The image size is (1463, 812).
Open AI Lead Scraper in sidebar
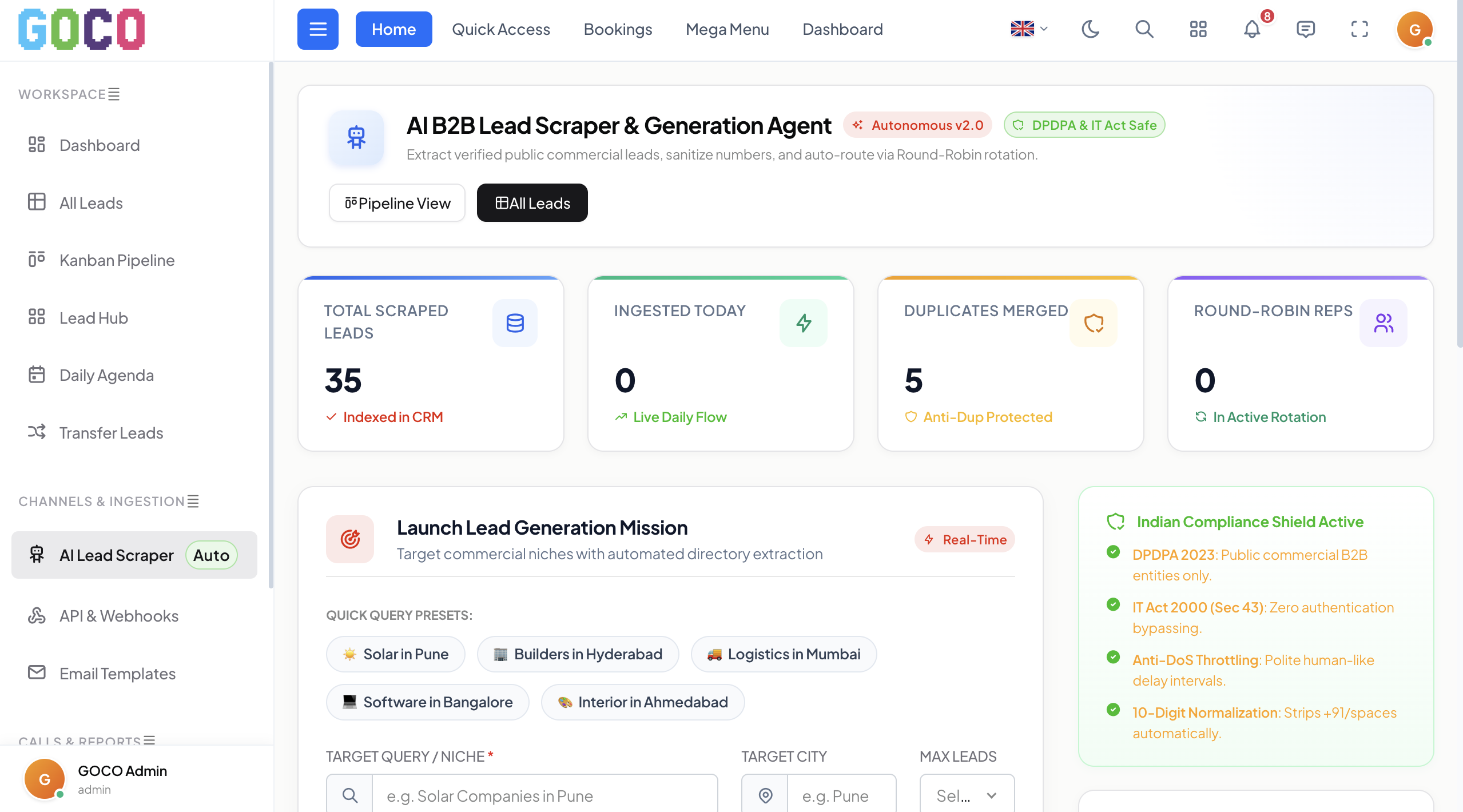(134, 555)
